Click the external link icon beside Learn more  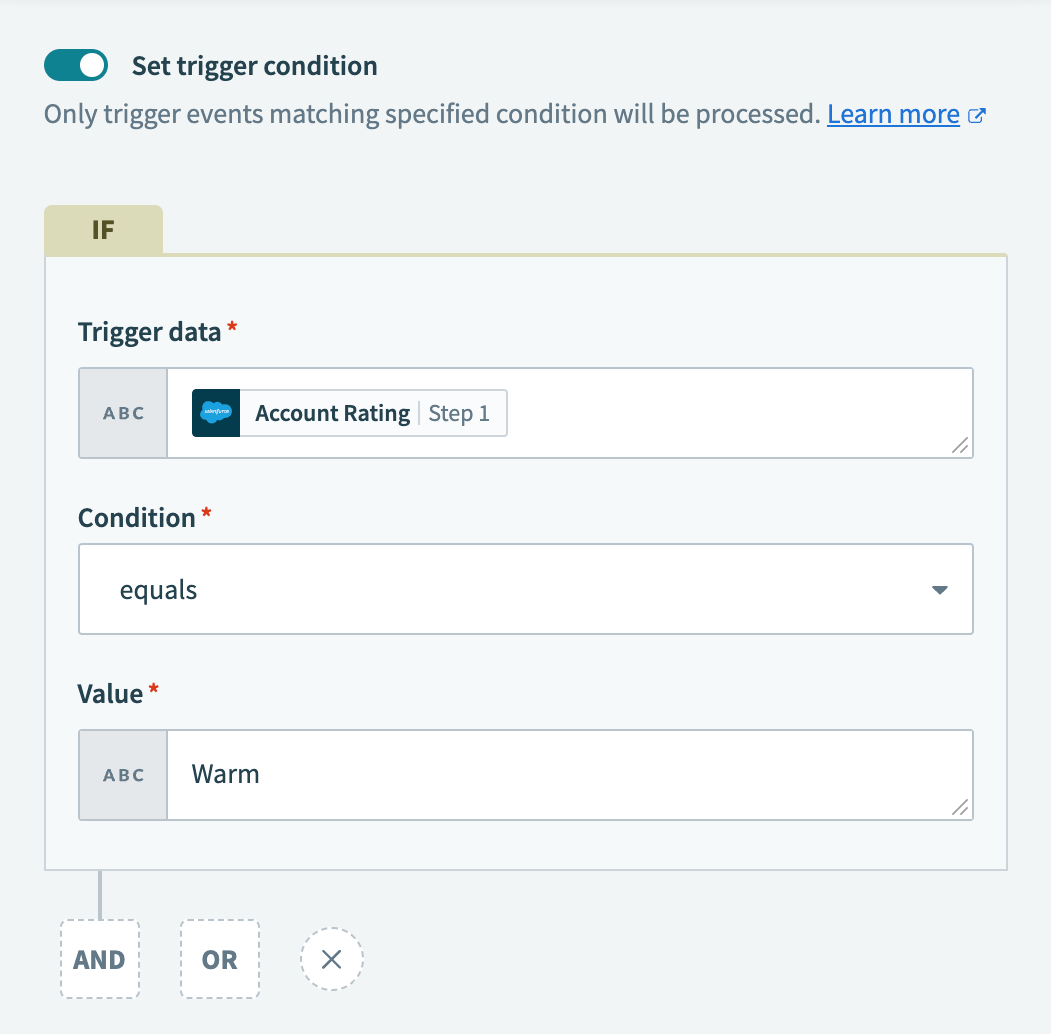point(976,114)
